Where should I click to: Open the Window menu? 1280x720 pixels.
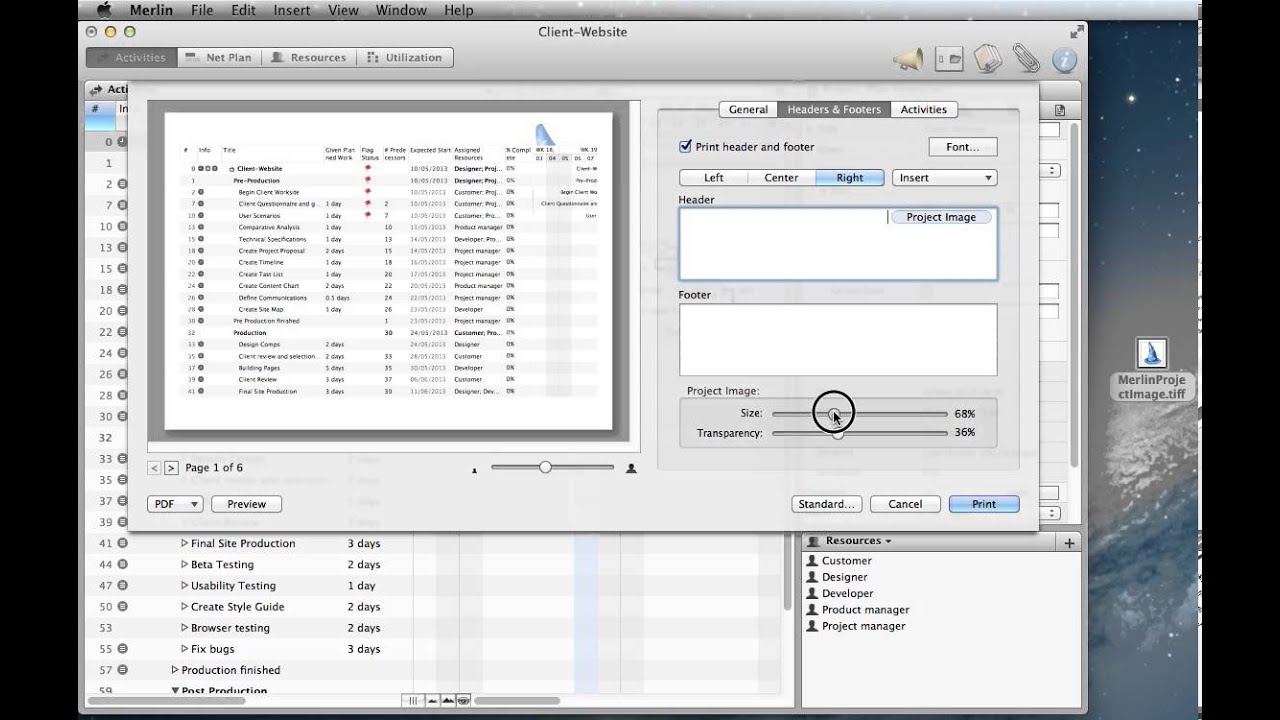(401, 10)
